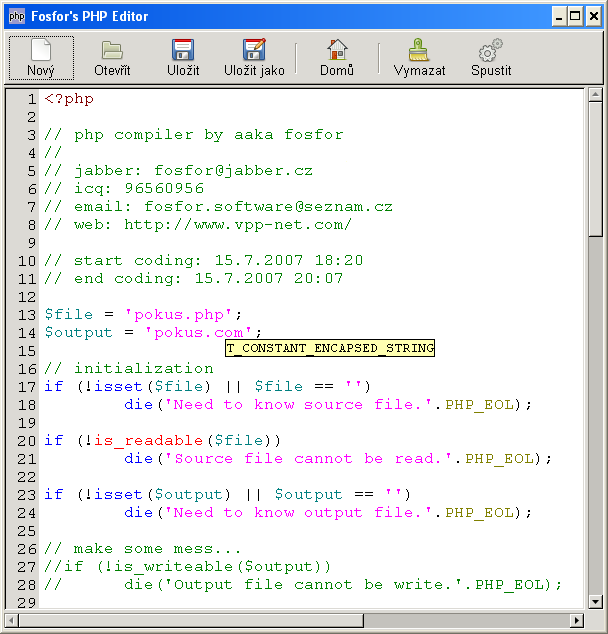This screenshot has width=608, height=634.
Task: Click the die keyword on line 21
Action: (139, 459)
